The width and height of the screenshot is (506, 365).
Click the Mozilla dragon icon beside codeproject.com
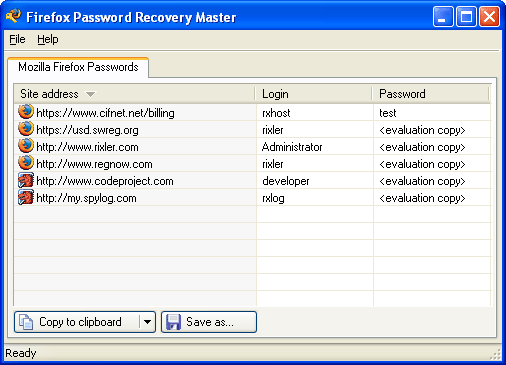(26, 180)
